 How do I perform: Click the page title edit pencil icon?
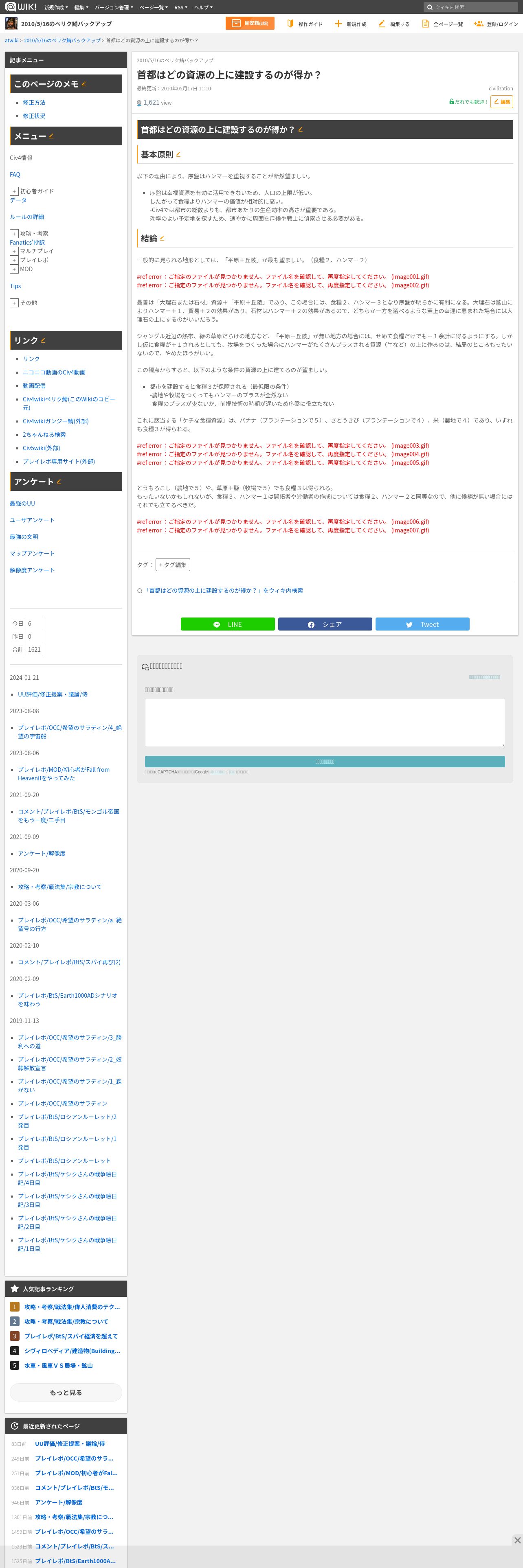pyautogui.click(x=300, y=130)
